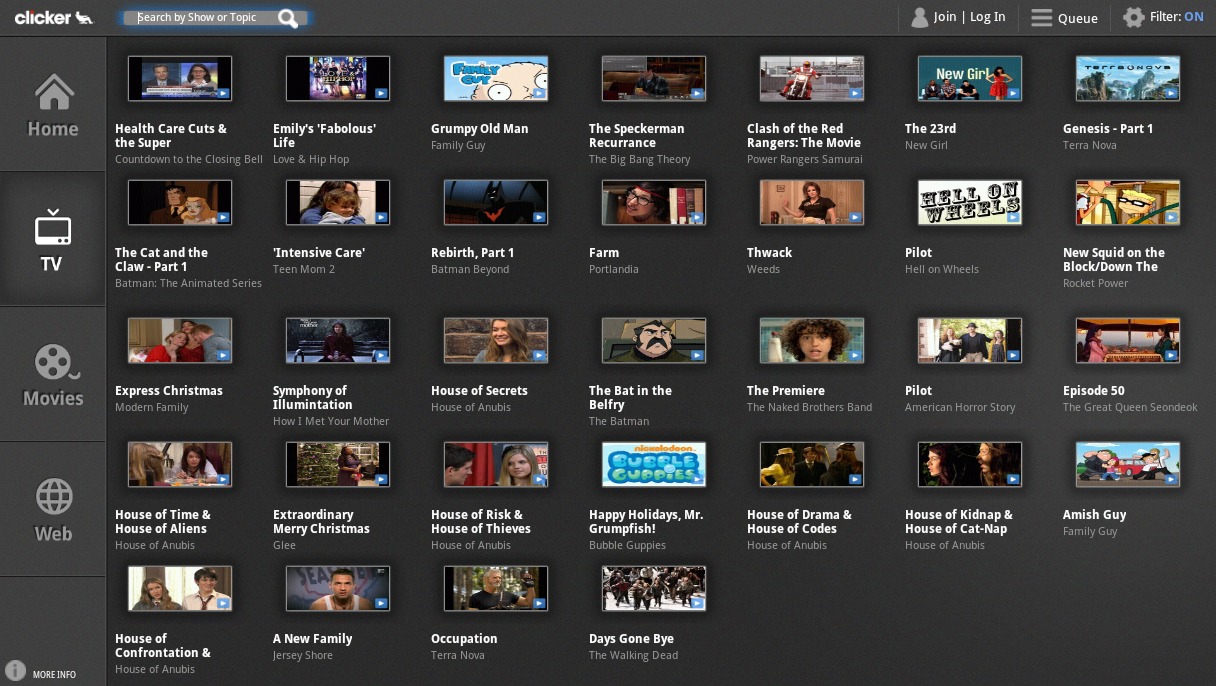Open New Squid on the Block thumbnail
This screenshot has height=686, width=1216.
pos(1128,203)
